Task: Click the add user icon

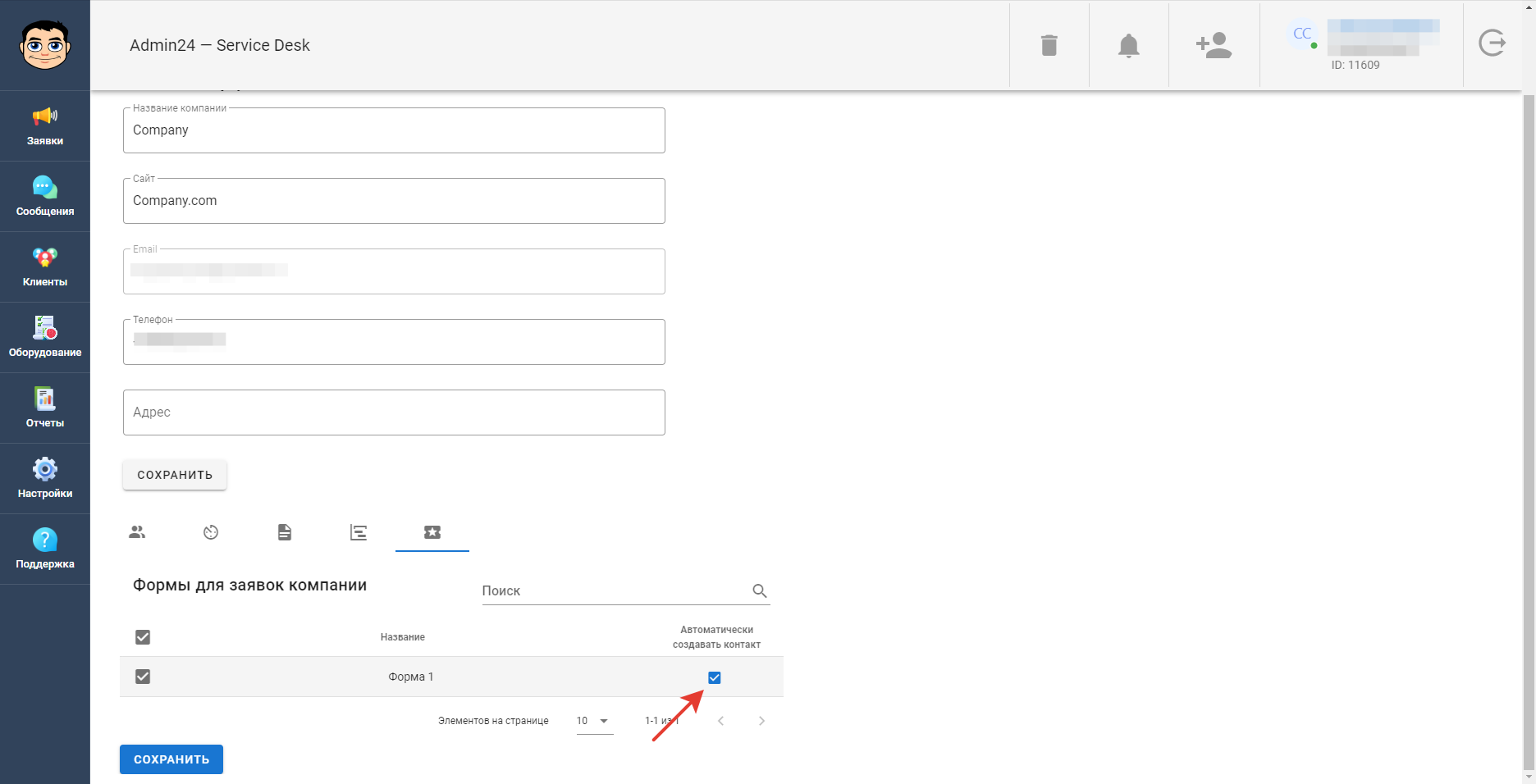Action: click(1214, 45)
